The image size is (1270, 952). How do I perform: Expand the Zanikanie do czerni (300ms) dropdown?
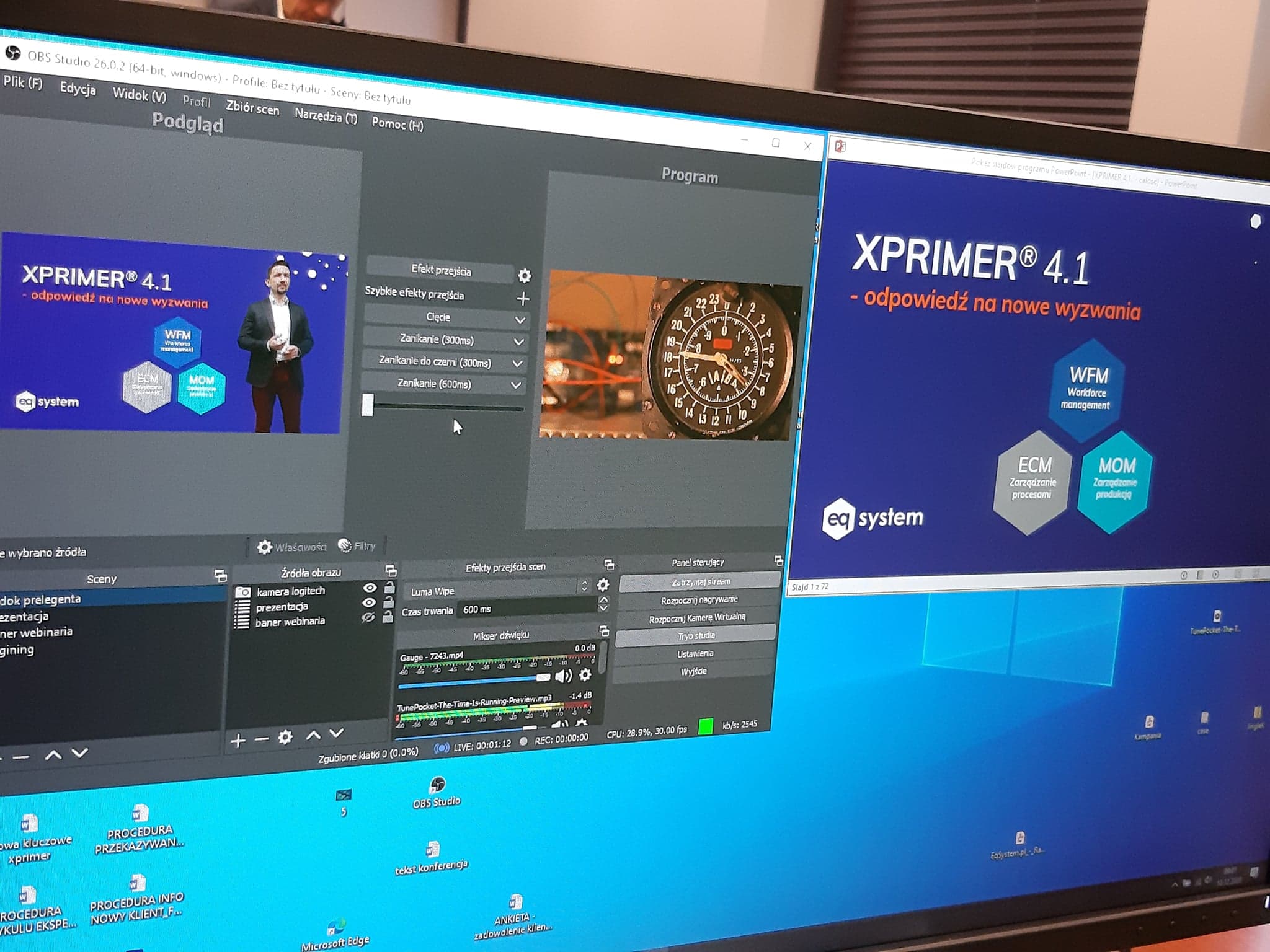517,363
